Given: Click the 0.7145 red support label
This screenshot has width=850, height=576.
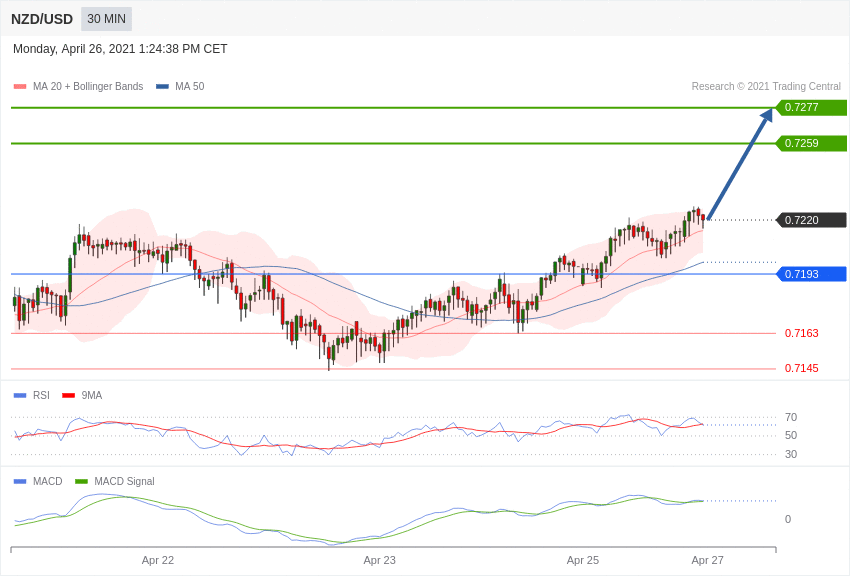Looking at the screenshot, I should pyautogui.click(x=801, y=368).
